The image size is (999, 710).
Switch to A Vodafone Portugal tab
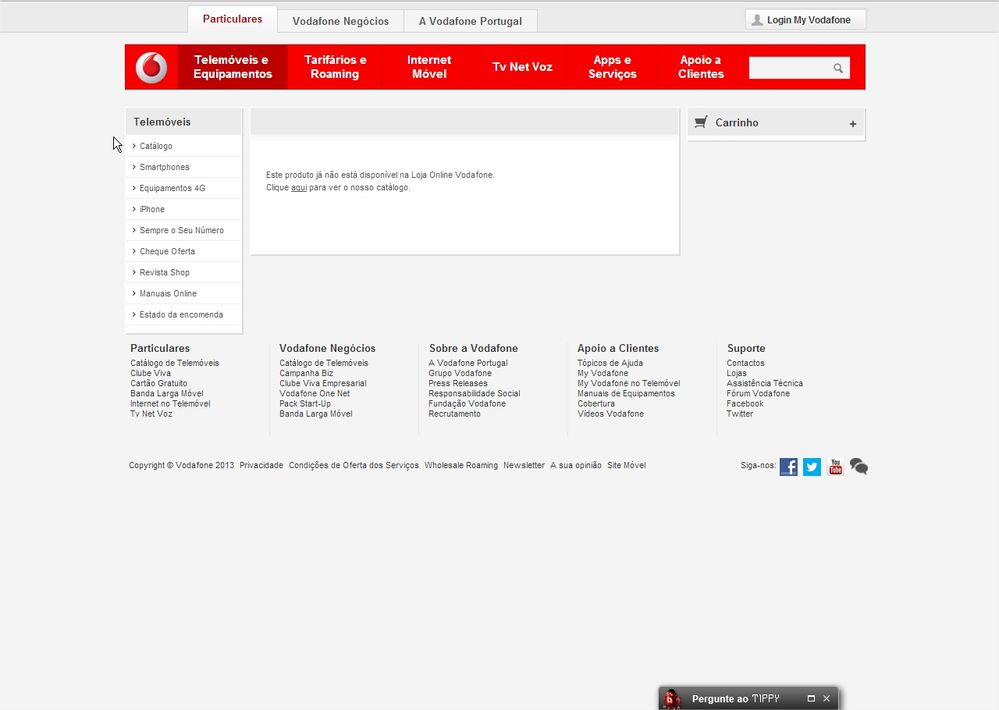pyautogui.click(x=470, y=21)
